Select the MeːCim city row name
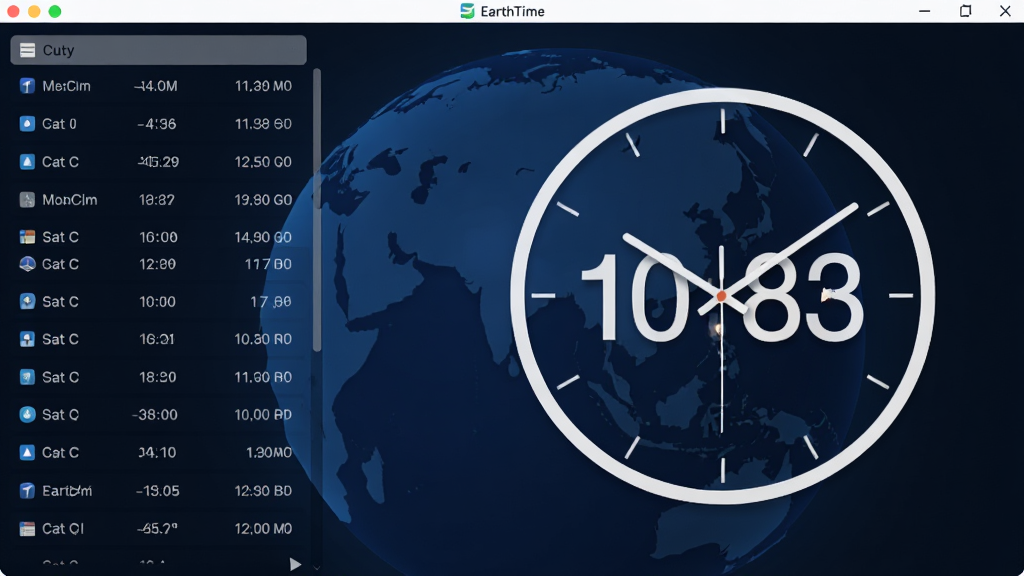 pos(66,86)
